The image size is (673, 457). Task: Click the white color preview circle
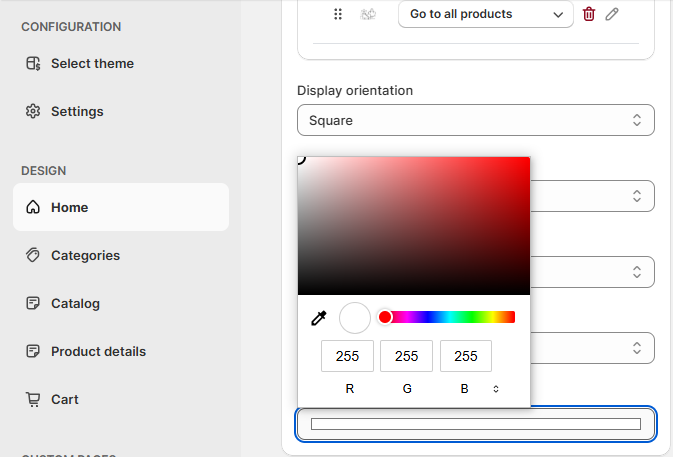pos(355,318)
